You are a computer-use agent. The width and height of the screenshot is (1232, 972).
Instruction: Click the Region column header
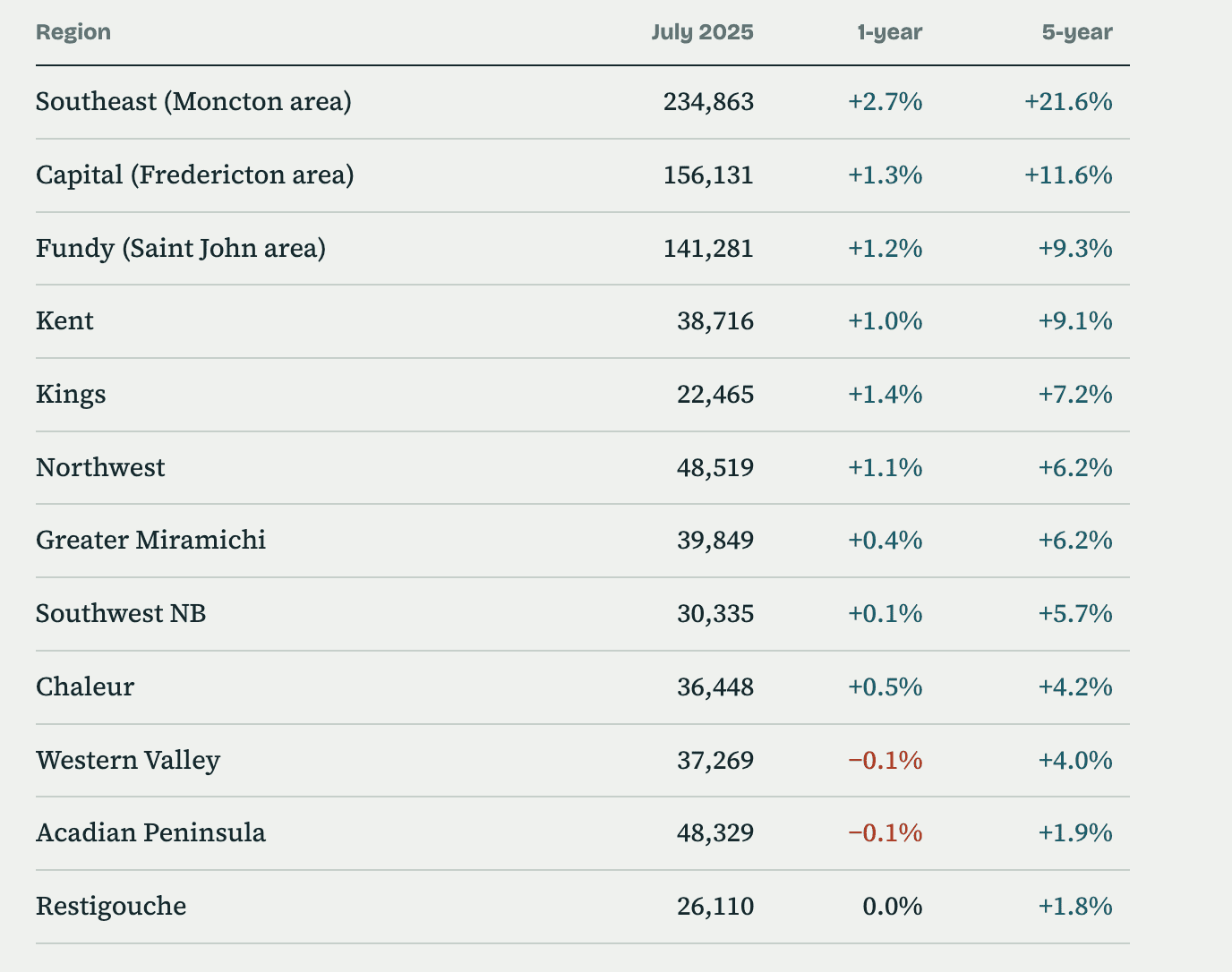point(73,32)
